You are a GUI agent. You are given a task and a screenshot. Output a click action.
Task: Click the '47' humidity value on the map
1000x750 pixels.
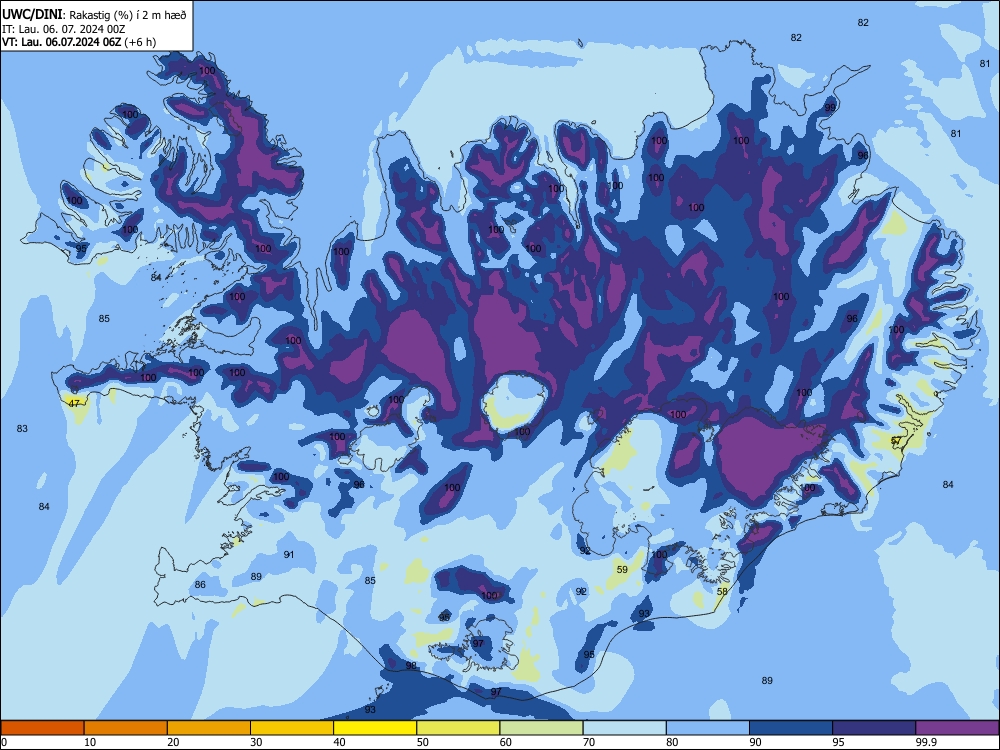point(75,404)
